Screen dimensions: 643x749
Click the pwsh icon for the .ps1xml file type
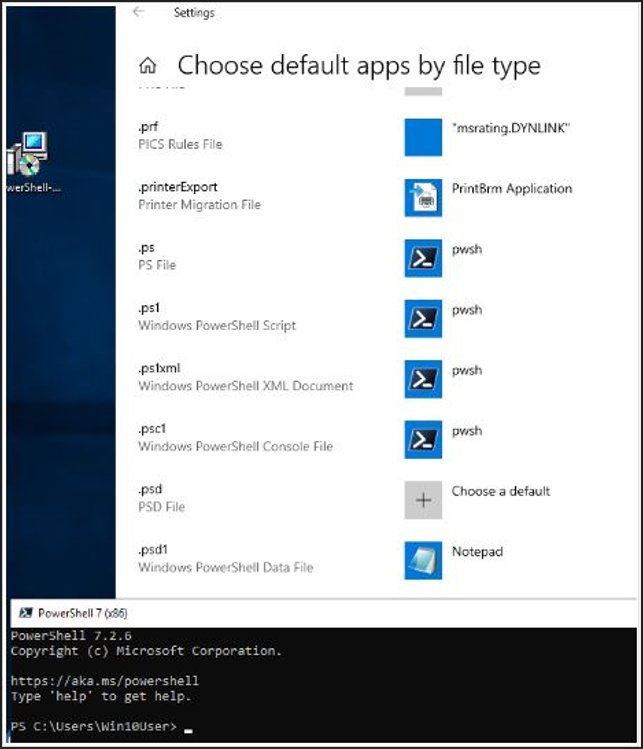coord(423,379)
